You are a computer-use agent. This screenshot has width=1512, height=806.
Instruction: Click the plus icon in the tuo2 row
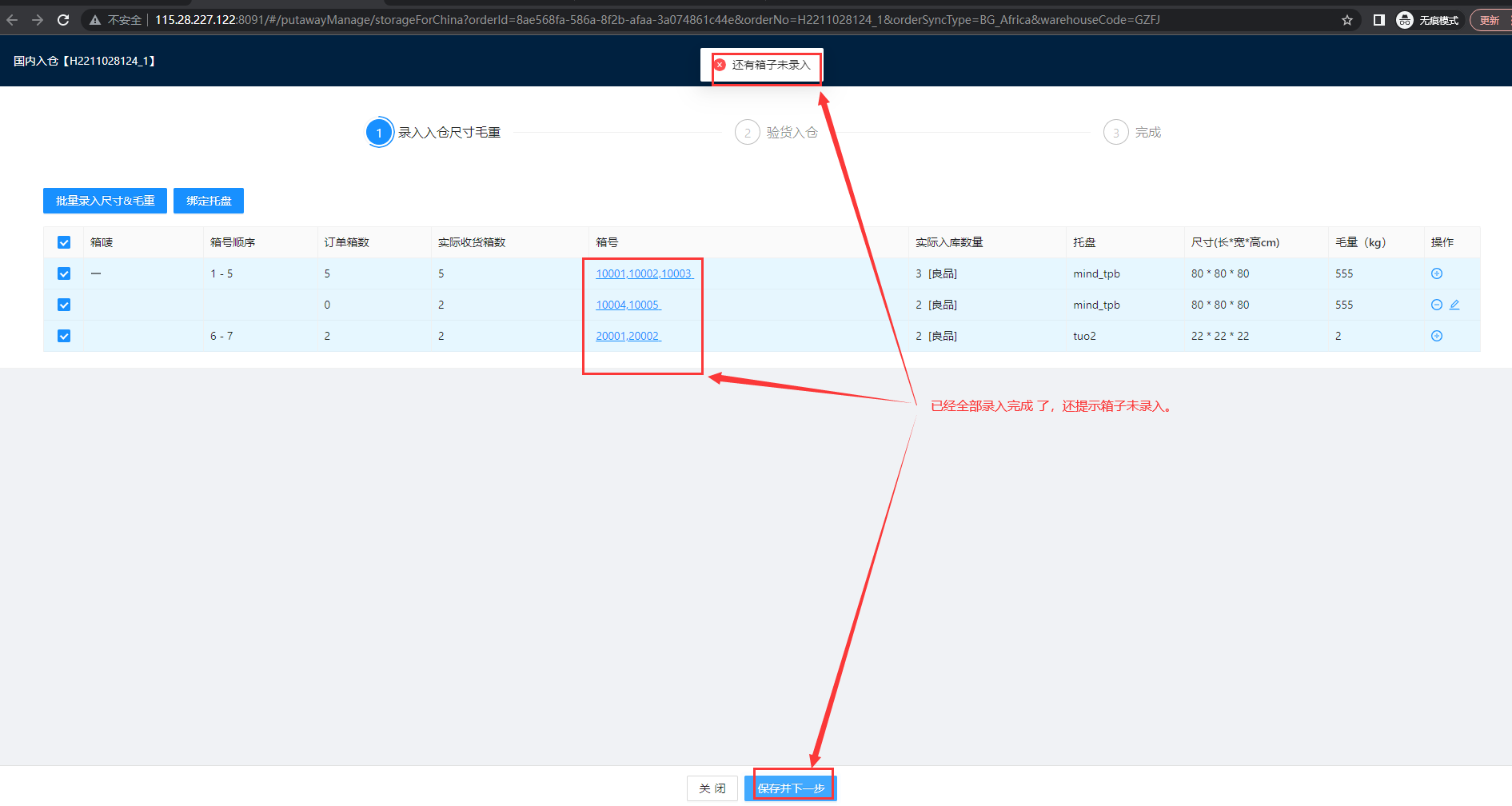tap(1436, 336)
